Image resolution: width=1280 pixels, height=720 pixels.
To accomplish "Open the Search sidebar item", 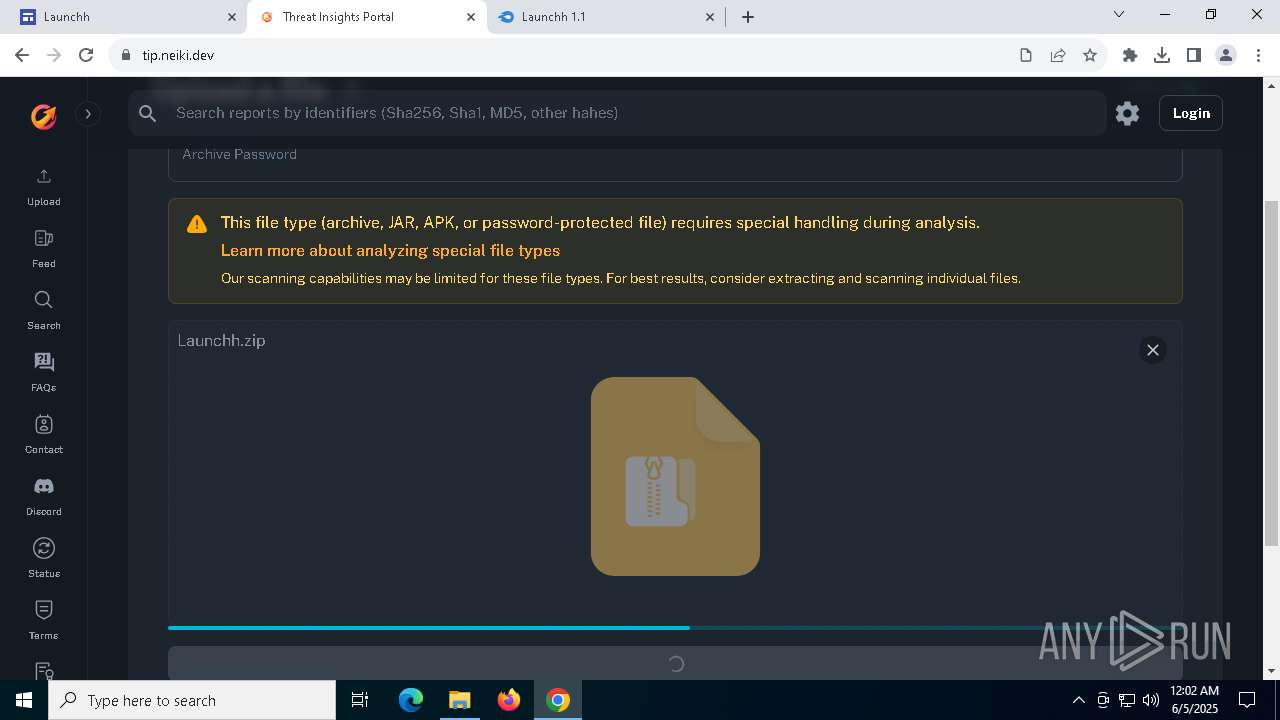I will (x=43, y=311).
